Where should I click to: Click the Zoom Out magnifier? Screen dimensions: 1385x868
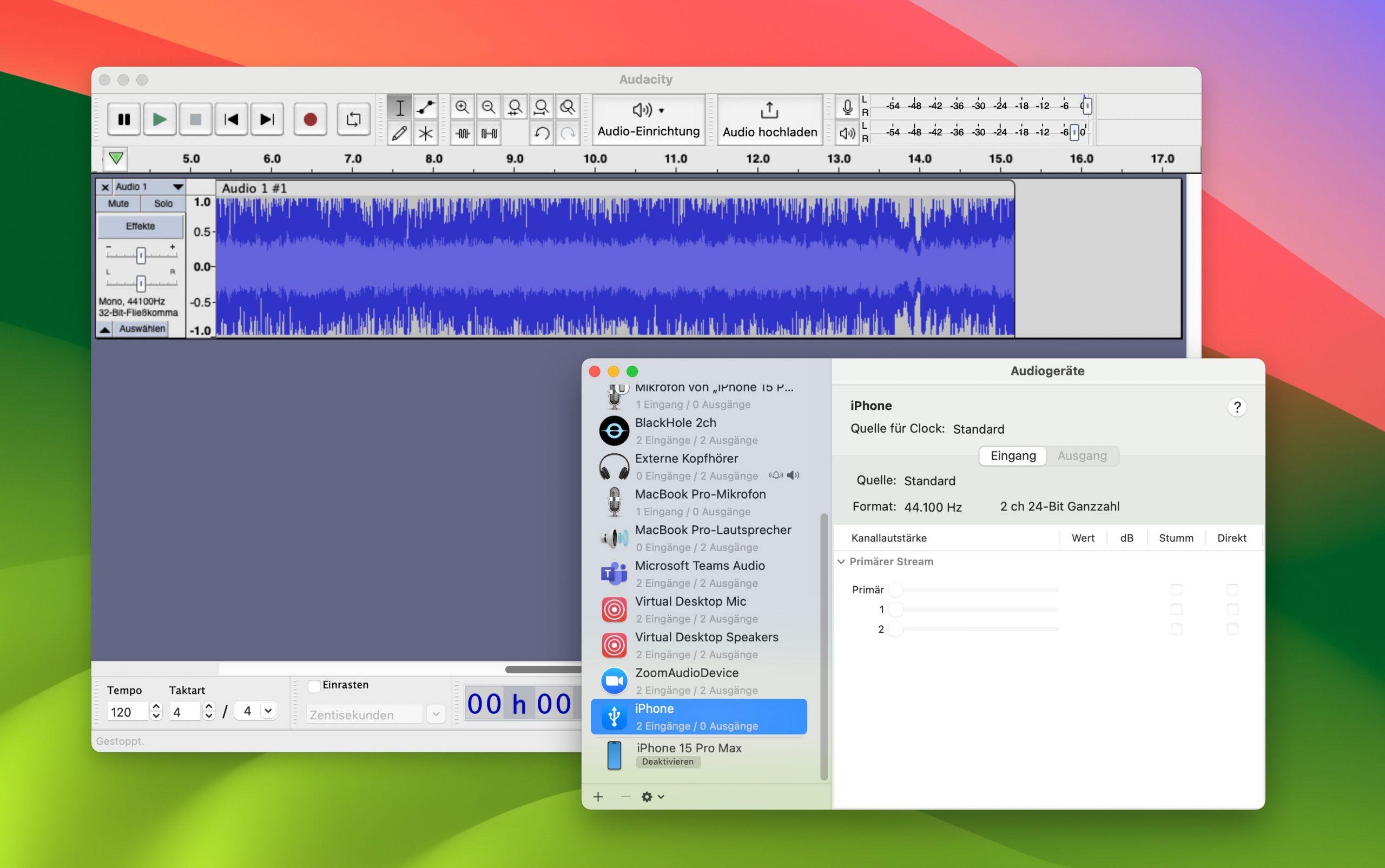tap(489, 108)
